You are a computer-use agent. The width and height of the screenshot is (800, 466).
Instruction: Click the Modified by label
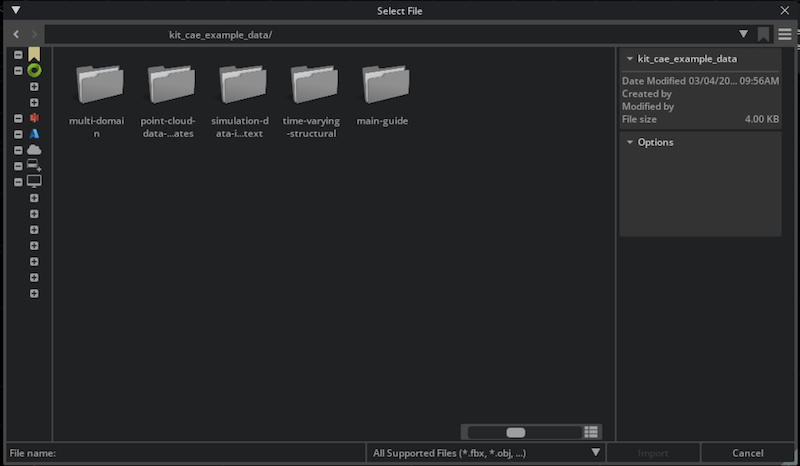pyautogui.click(x=648, y=106)
